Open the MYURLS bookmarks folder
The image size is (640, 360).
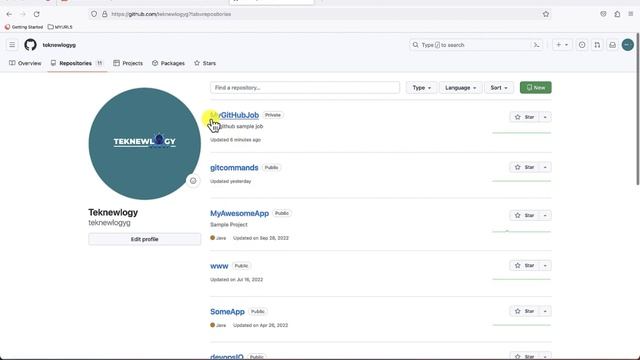tap(60, 27)
